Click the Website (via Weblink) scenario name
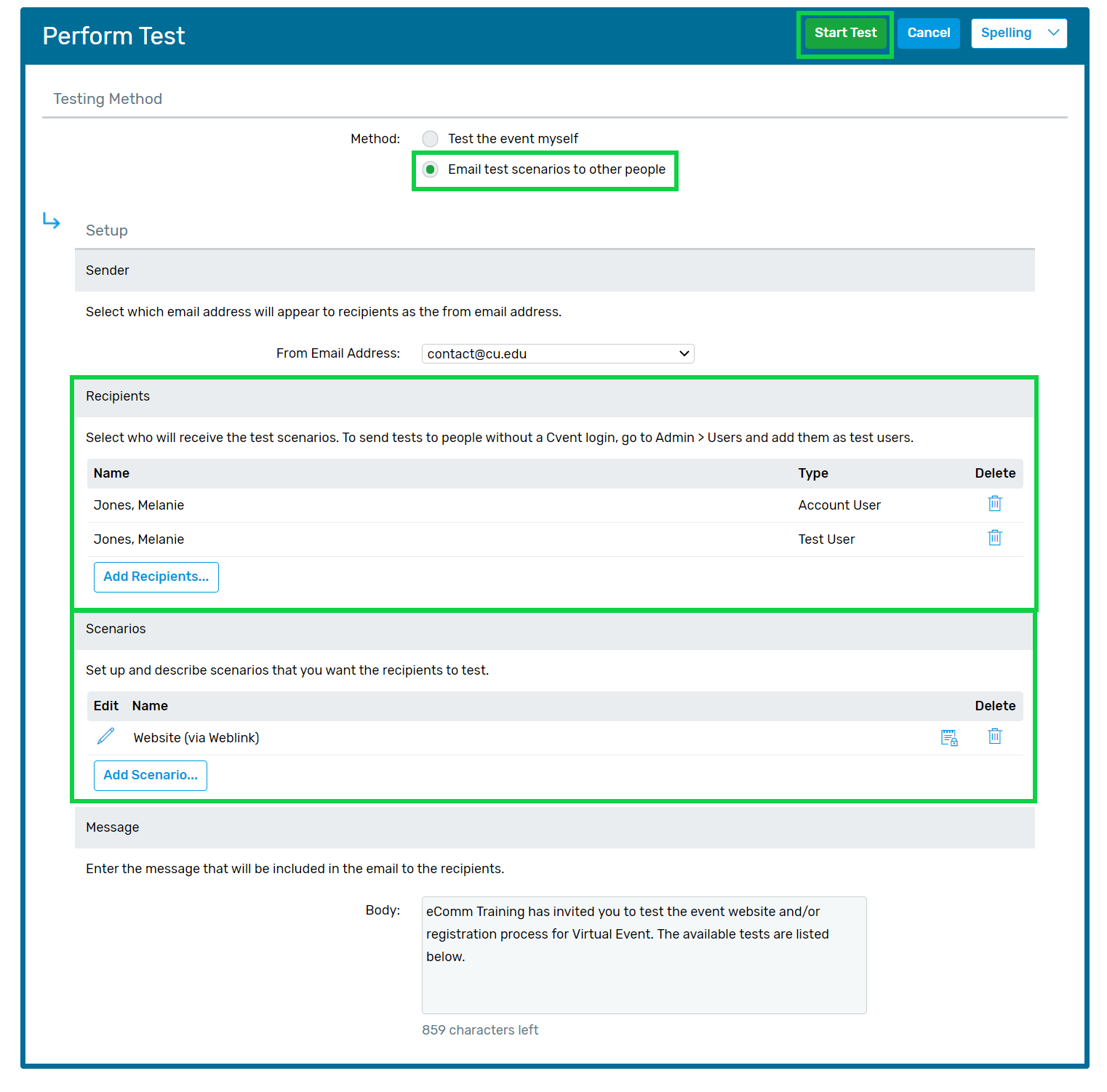 pyautogui.click(x=196, y=738)
